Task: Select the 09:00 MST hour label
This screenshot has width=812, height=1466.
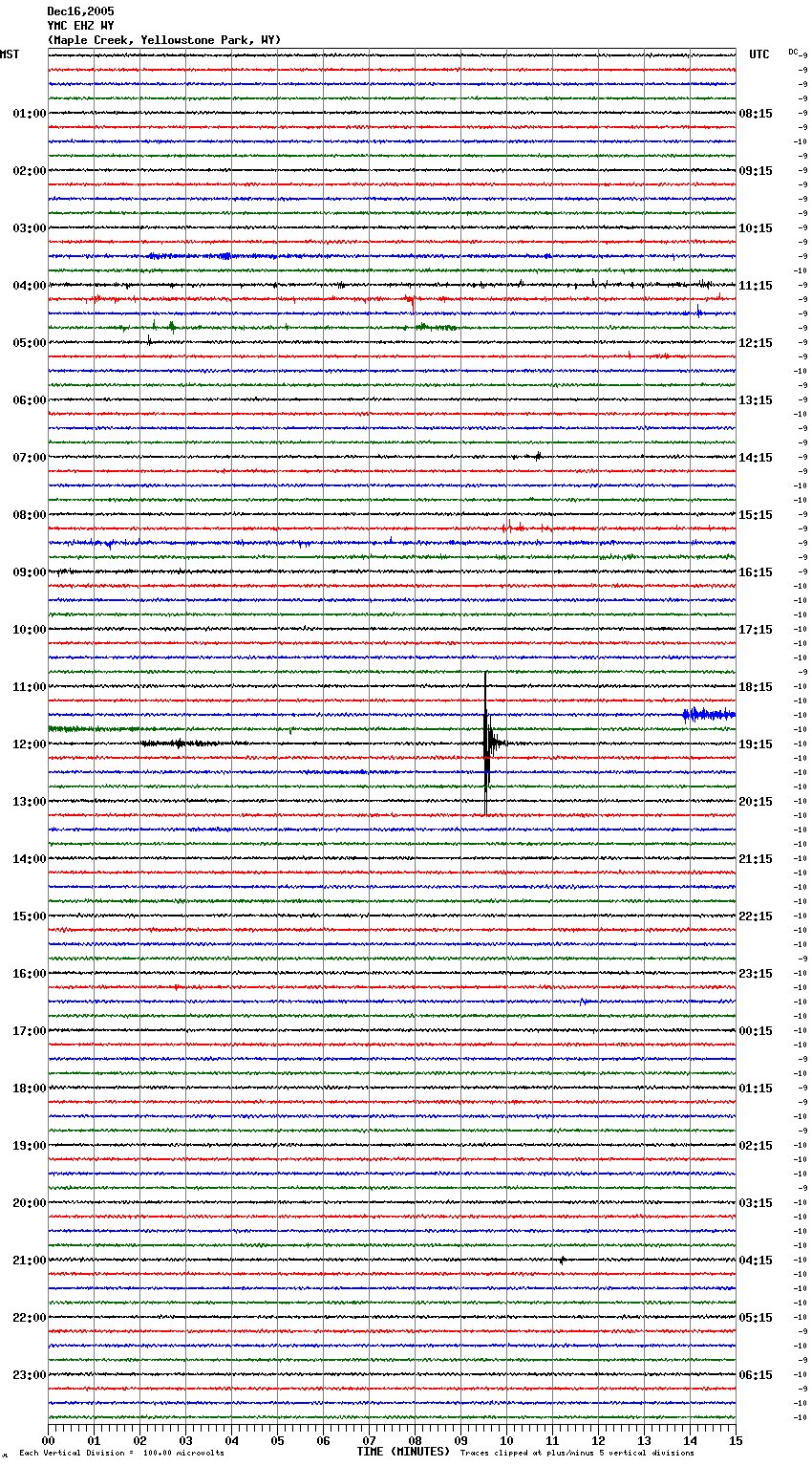Action: 30,572
